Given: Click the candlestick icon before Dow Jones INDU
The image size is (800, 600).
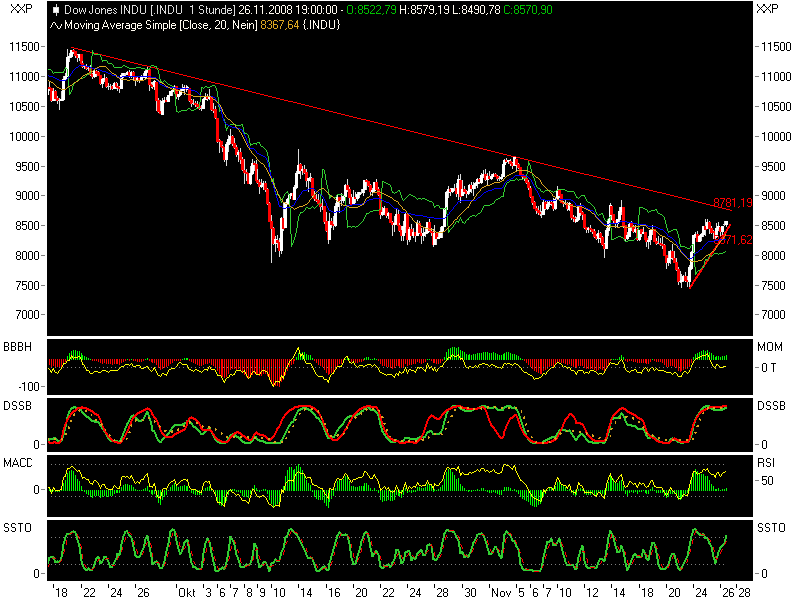Looking at the screenshot, I should coord(56,10).
